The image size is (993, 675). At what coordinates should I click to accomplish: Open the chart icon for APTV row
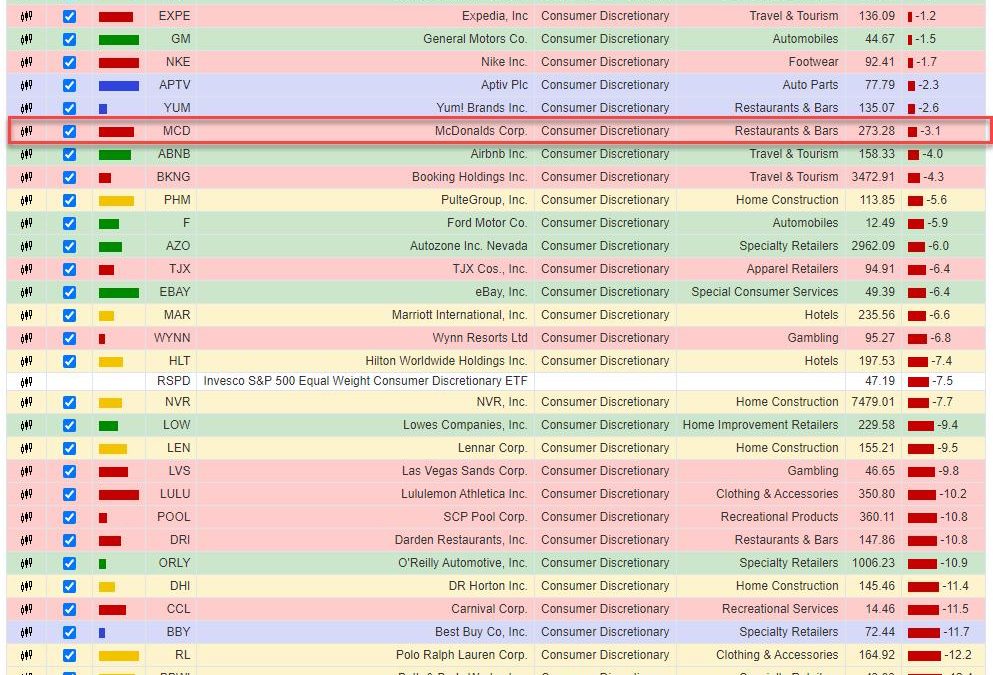point(26,85)
